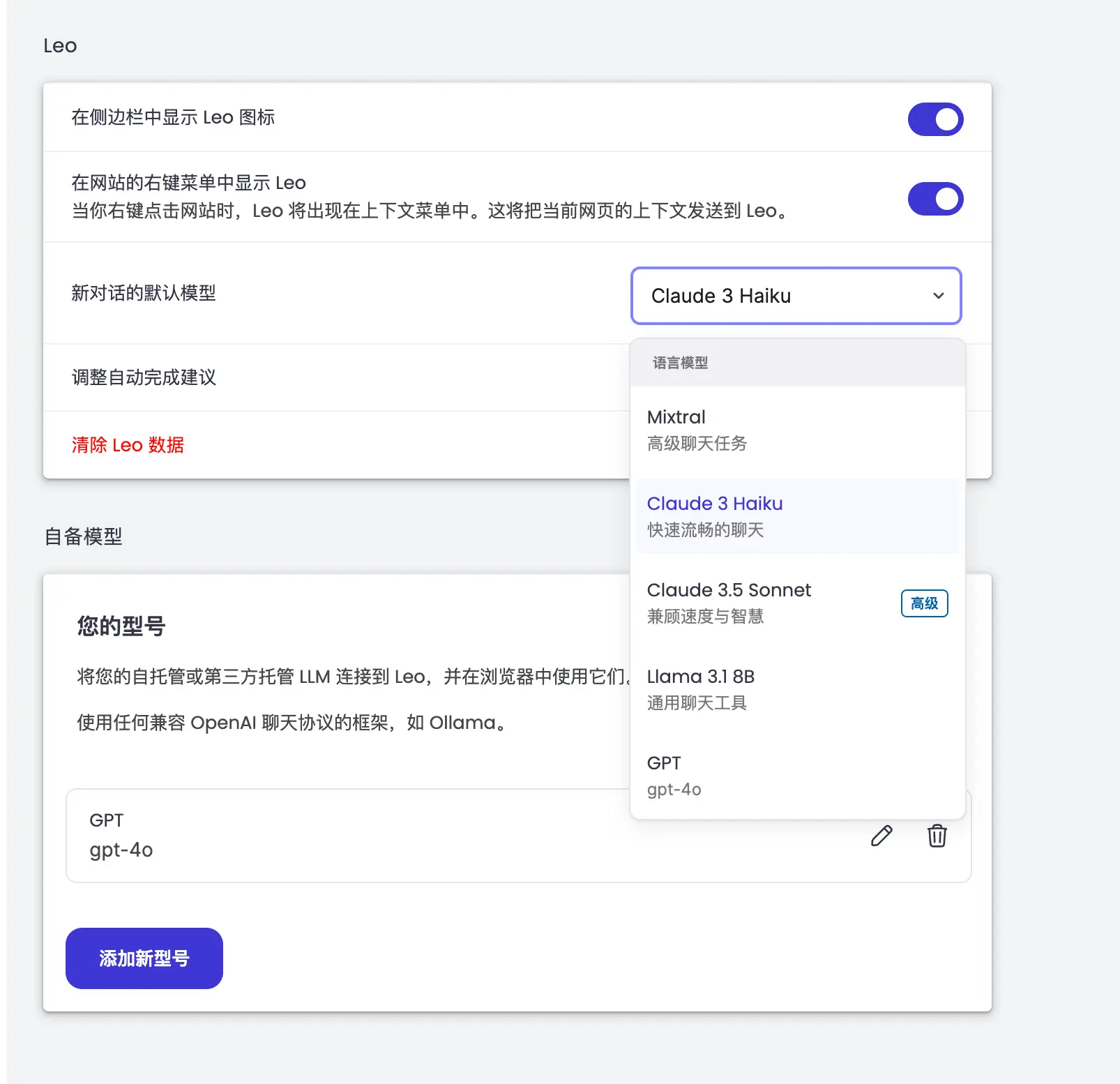The width and height of the screenshot is (1120, 1084).
Task: Click the 添加新型号 button
Action: point(144,958)
